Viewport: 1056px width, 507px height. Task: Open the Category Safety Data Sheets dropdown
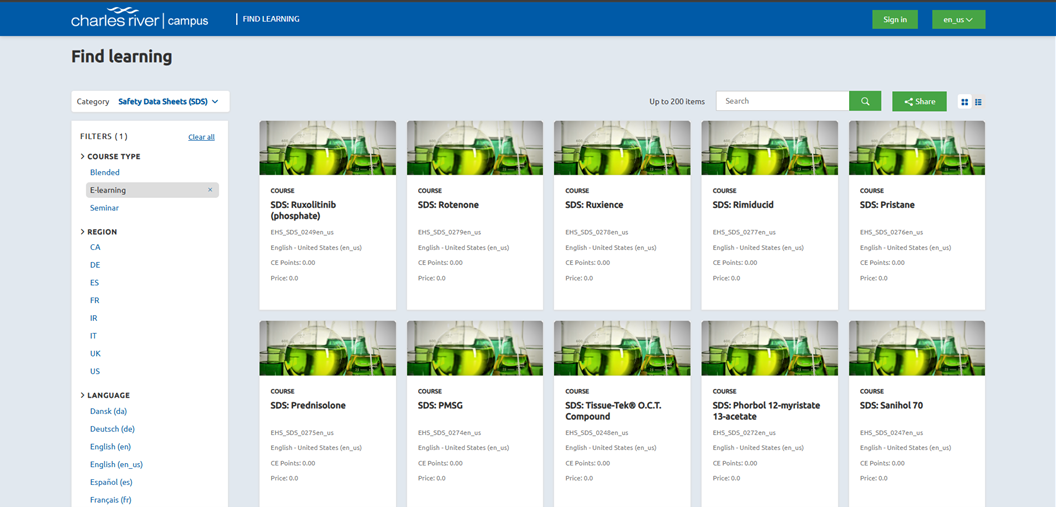tap(150, 102)
